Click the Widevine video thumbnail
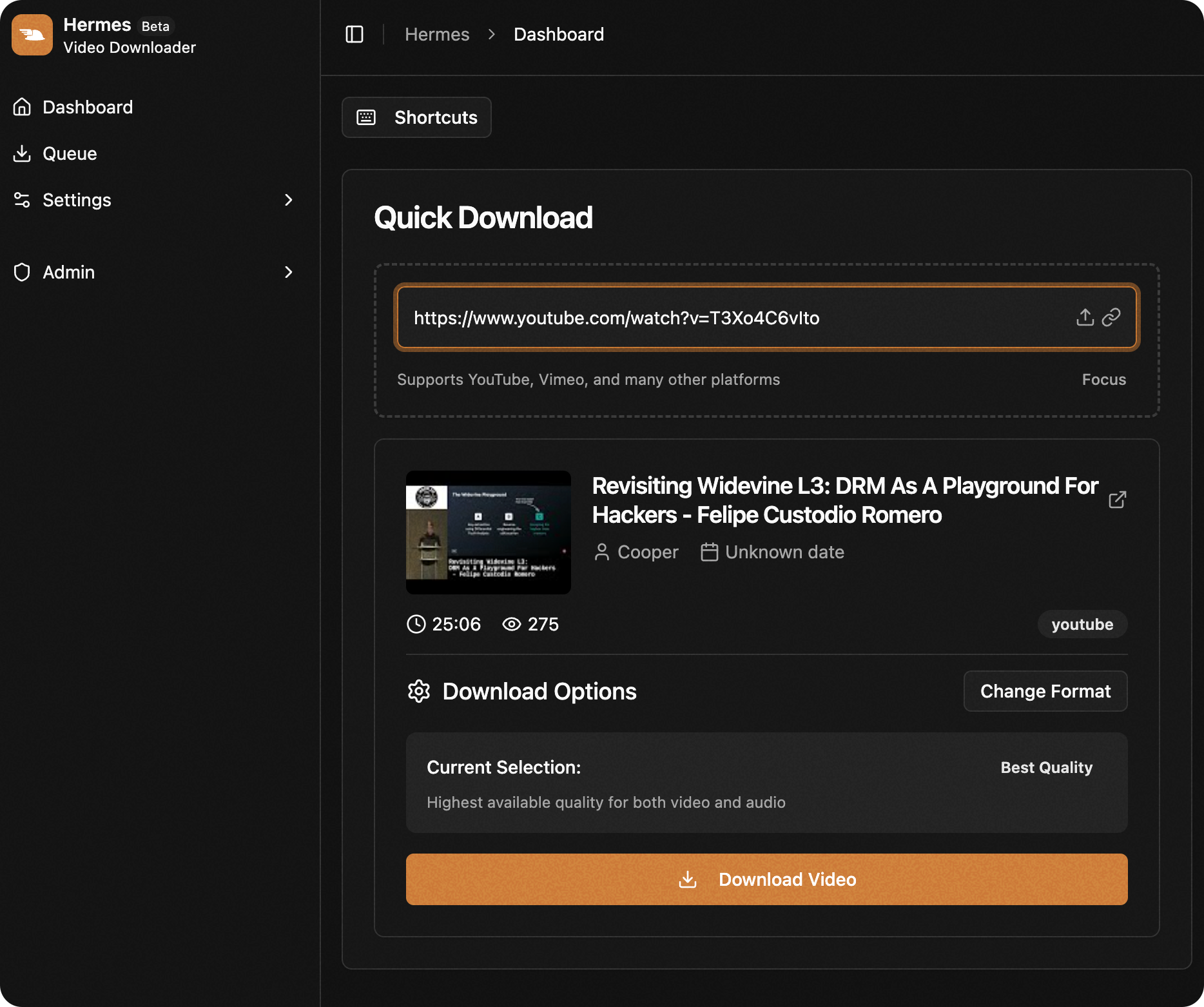Screen dimensions: 1204x1007 [489, 533]
